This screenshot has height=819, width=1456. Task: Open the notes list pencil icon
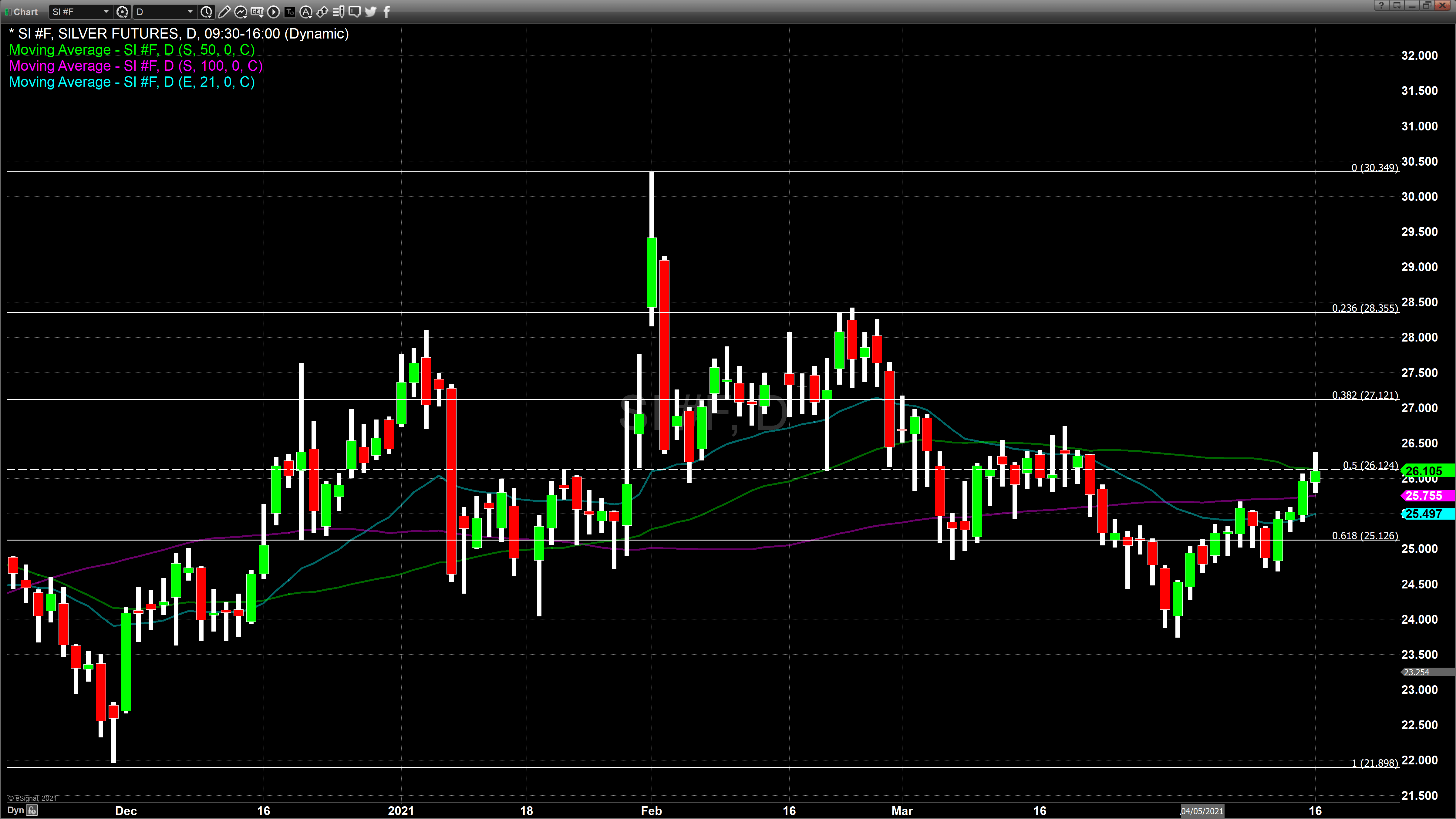click(339, 11)
